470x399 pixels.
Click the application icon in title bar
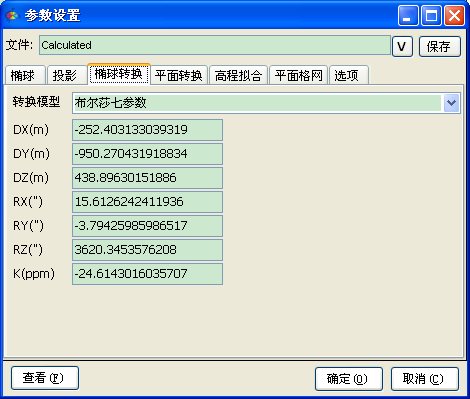point(12,15)
